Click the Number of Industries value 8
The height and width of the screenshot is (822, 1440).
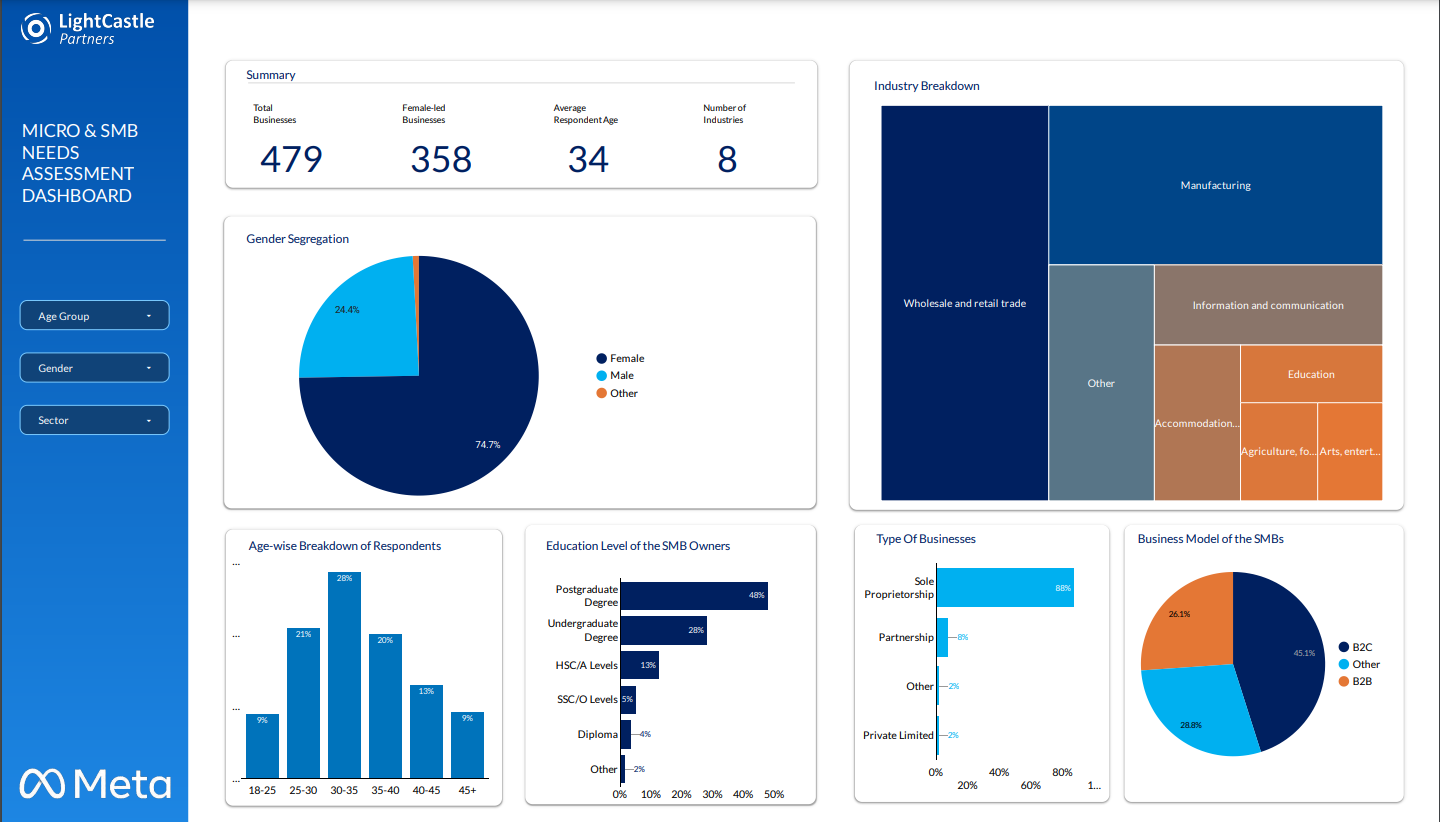coord(727,159)
